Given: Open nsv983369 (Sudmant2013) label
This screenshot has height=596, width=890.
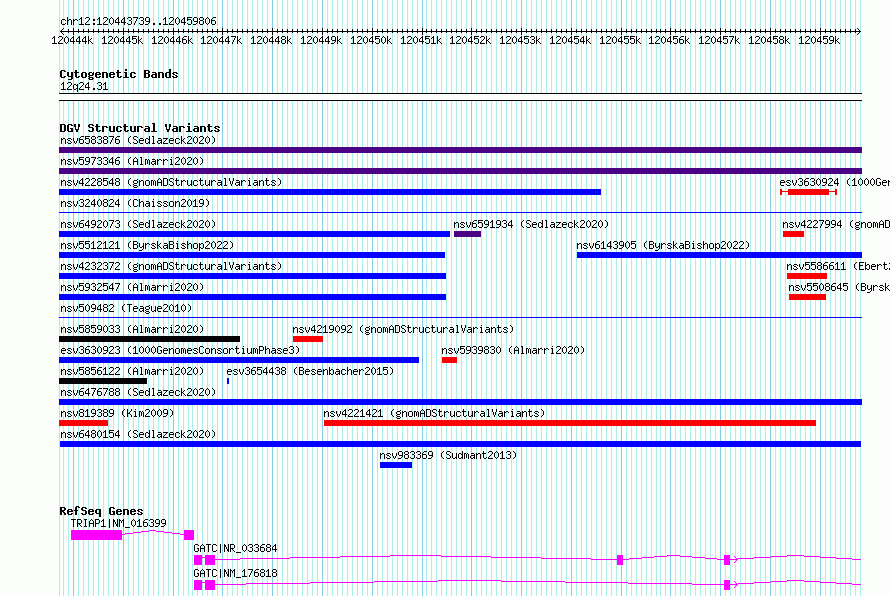Looking at the screenshot, I should [448, 455].
